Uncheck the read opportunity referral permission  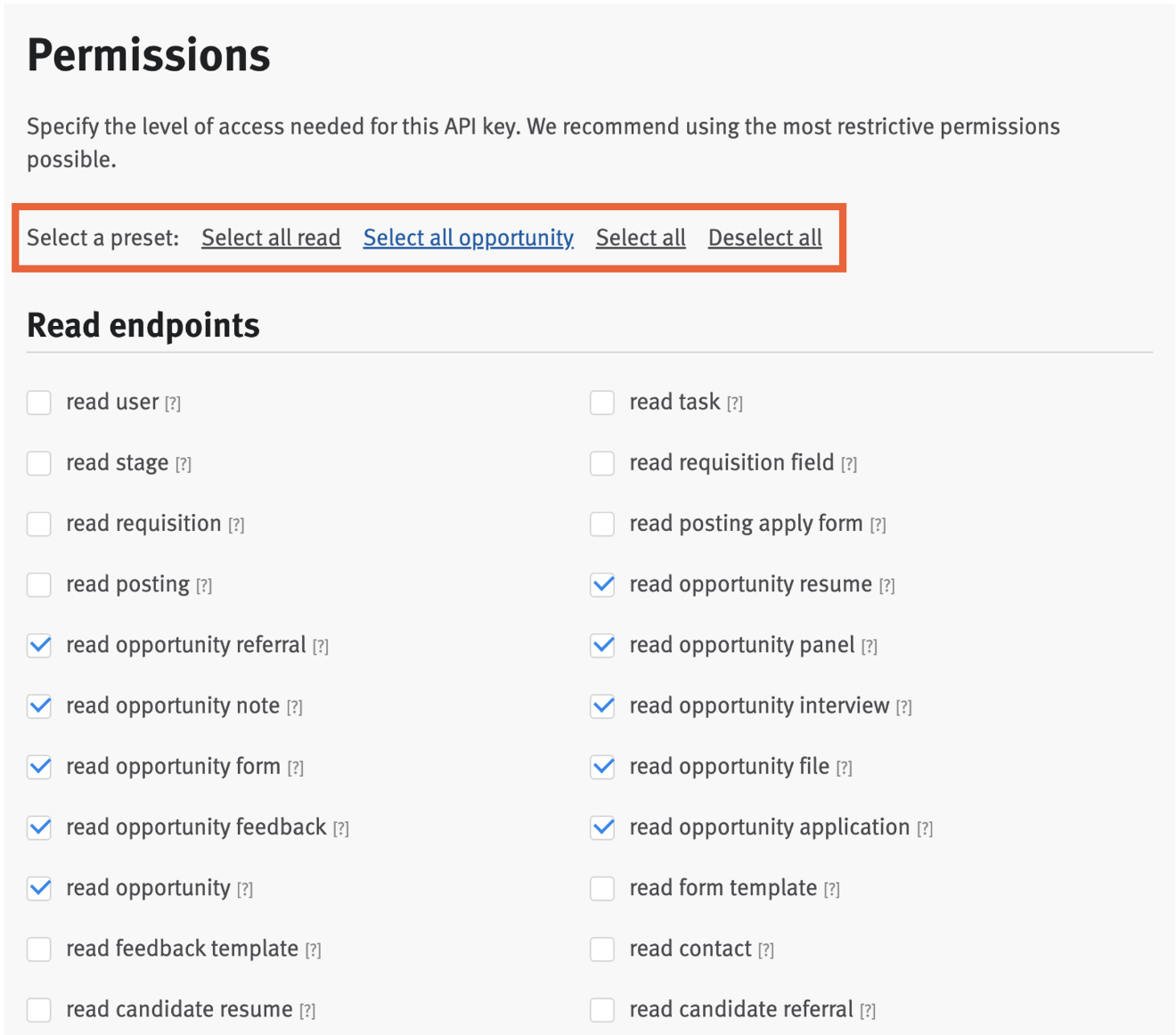(x=38, y=646)
